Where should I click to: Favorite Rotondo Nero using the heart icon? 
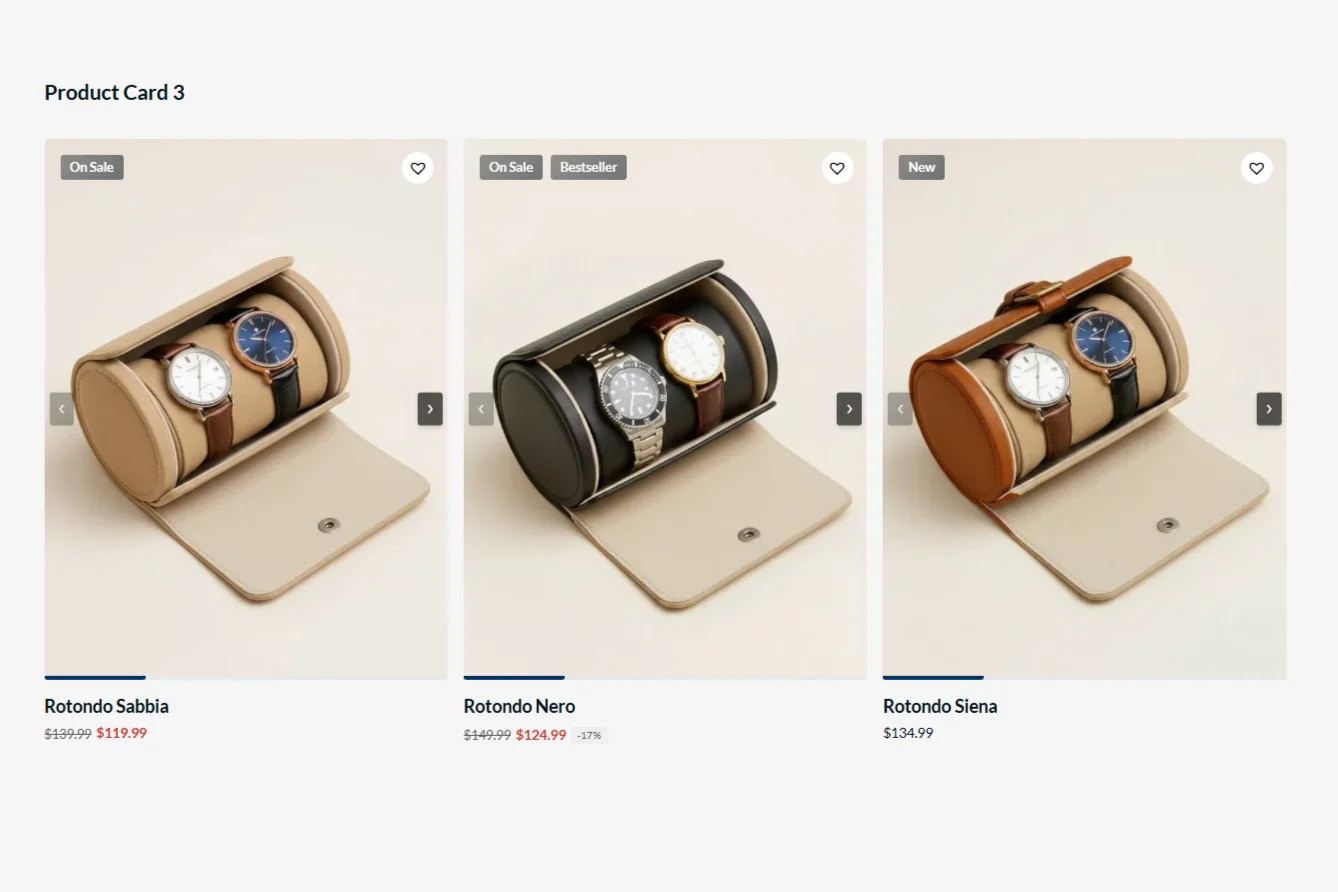pyautogui.click(x=837, y=168)
